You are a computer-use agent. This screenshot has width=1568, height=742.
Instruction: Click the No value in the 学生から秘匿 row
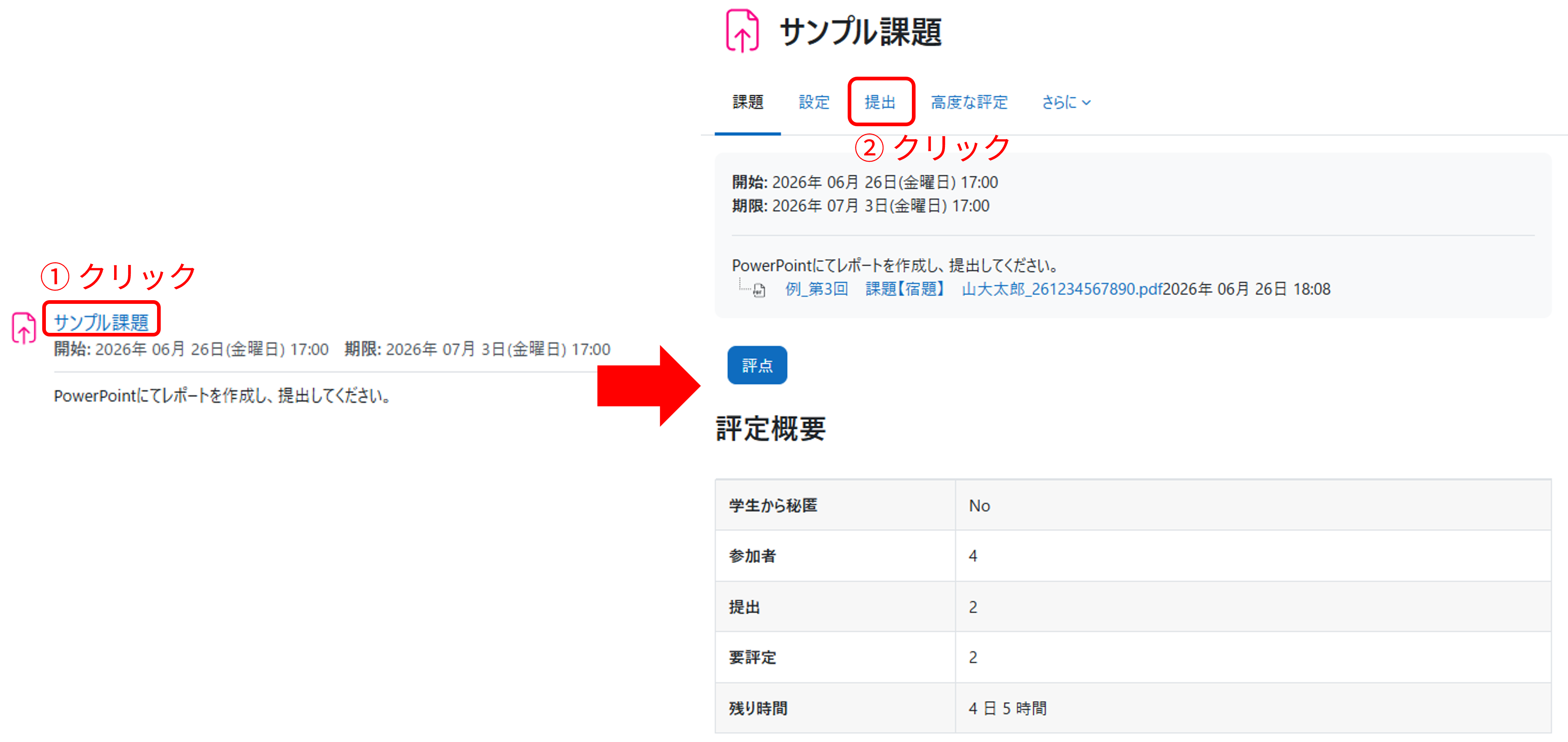click(979, 505)
